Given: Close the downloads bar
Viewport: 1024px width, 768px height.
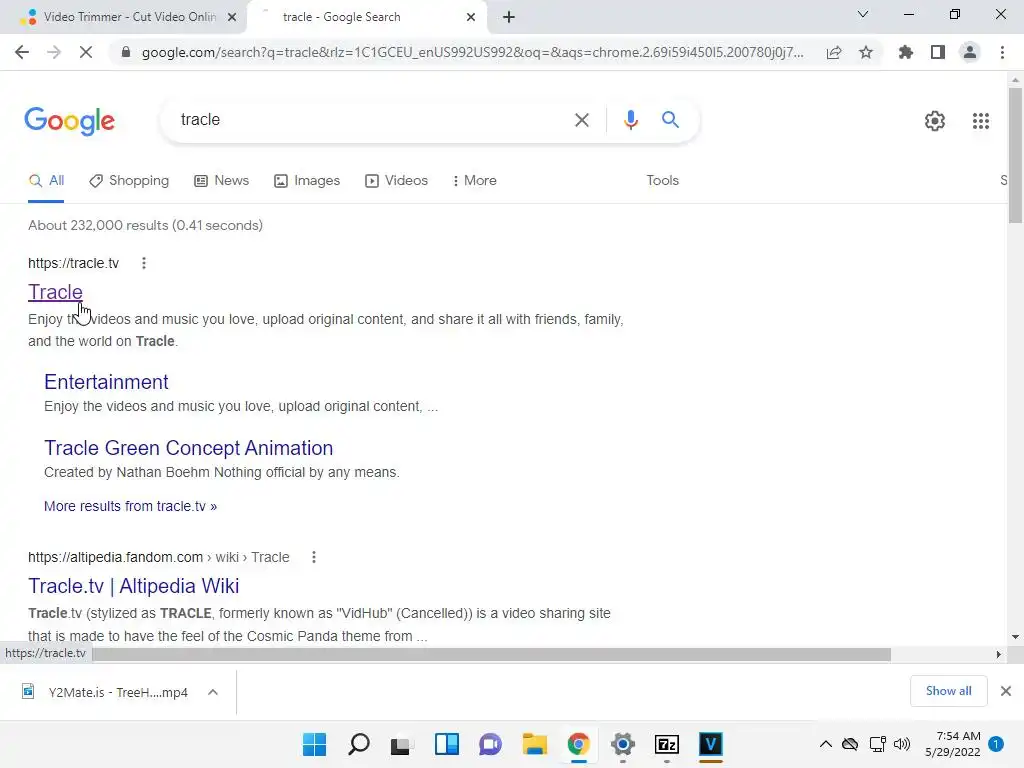Looking at the screenshot, I should pyautogui.click(x=1006, y=691).
